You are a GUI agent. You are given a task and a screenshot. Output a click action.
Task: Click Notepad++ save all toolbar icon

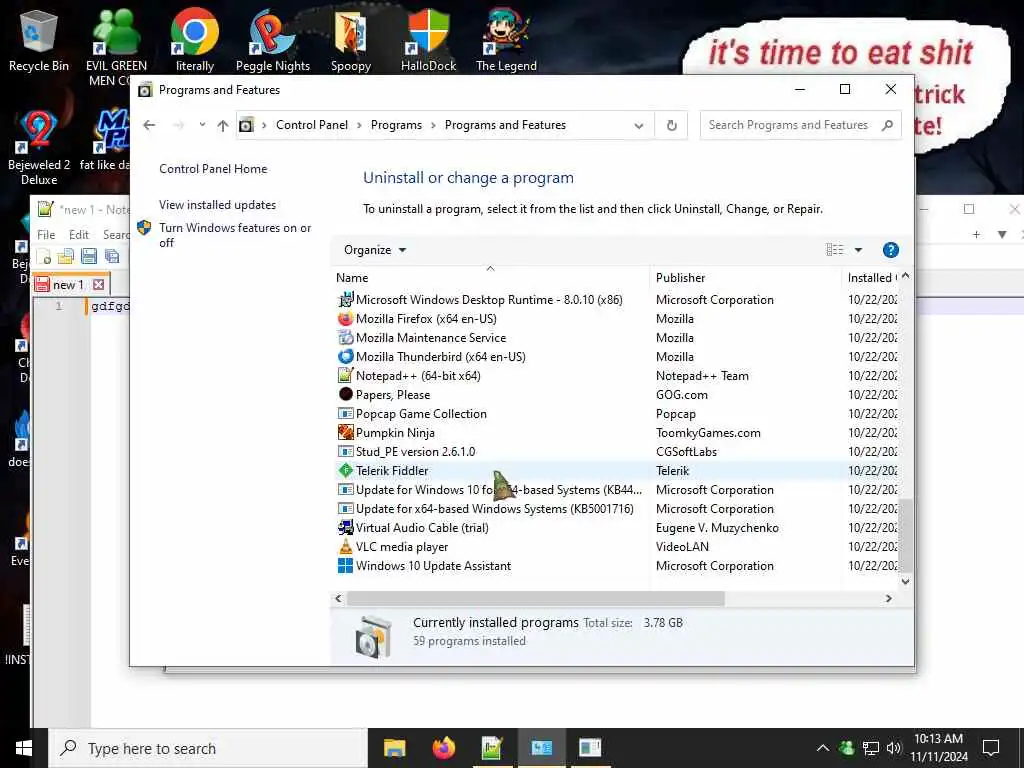tap(112, 256)
